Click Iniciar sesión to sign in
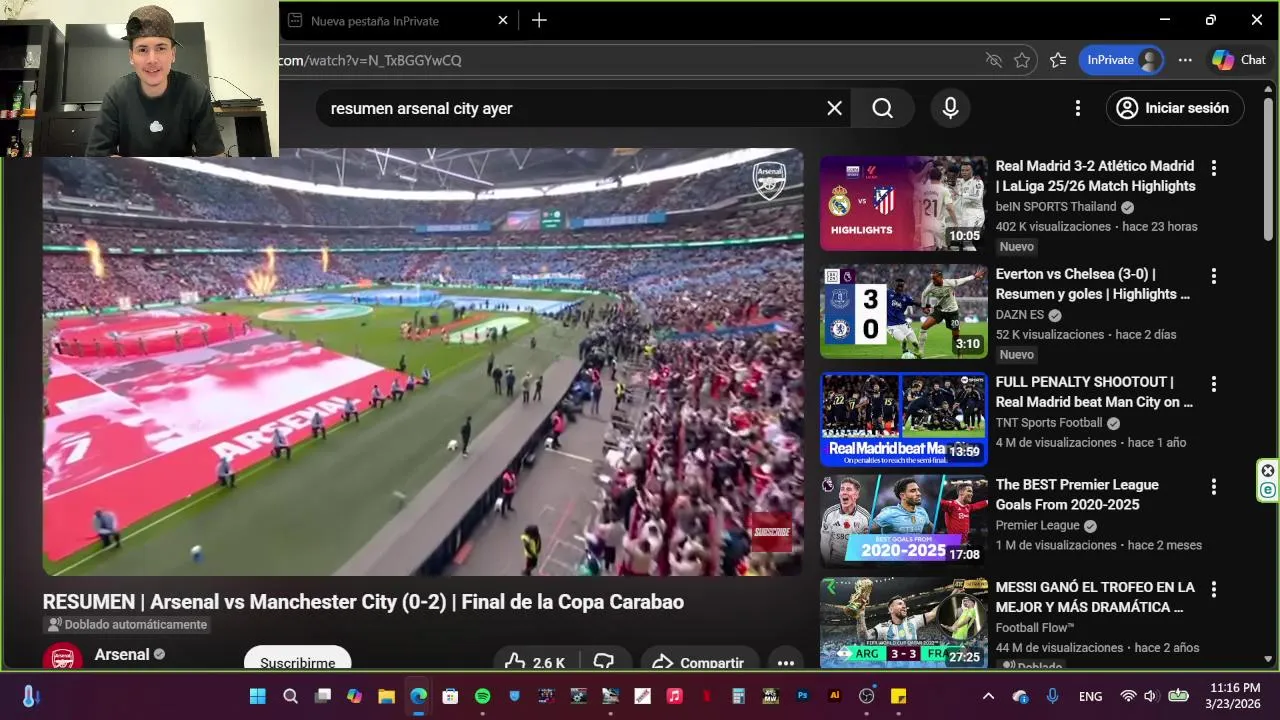1280x720 pixels. (x=1175, y=108)
